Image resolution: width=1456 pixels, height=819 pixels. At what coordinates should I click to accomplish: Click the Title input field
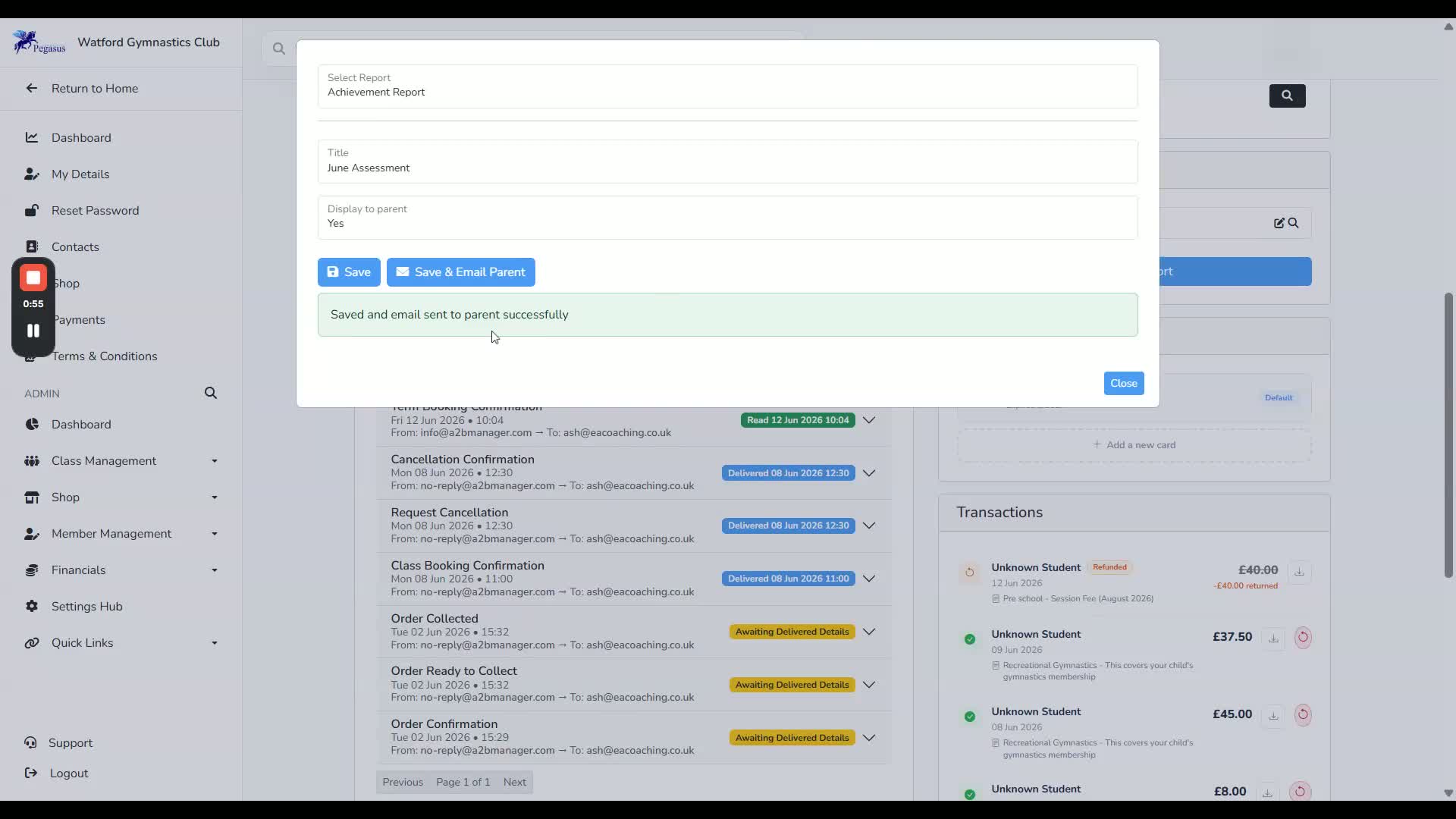tap(727, 162)
